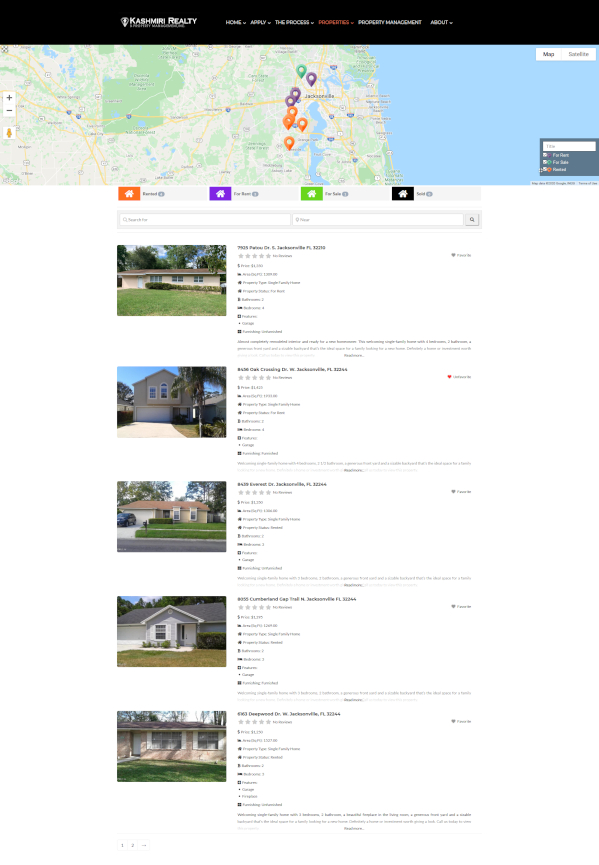The image size is (599, 865).
Task: Rate 7925 Patou Dr. with first star
Action: tap(240, 256)
